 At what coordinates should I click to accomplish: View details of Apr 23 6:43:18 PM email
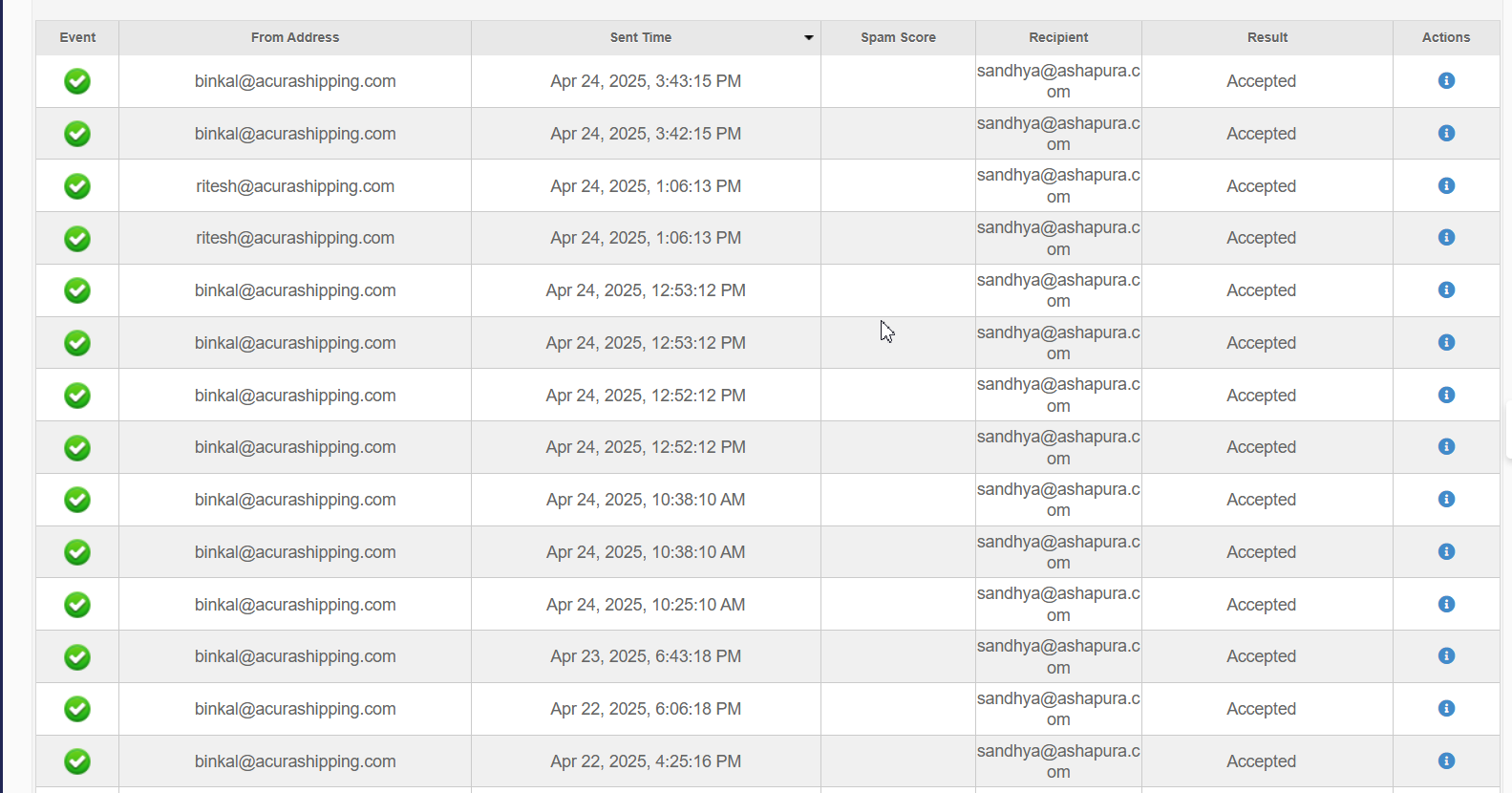click(1446, 656)
